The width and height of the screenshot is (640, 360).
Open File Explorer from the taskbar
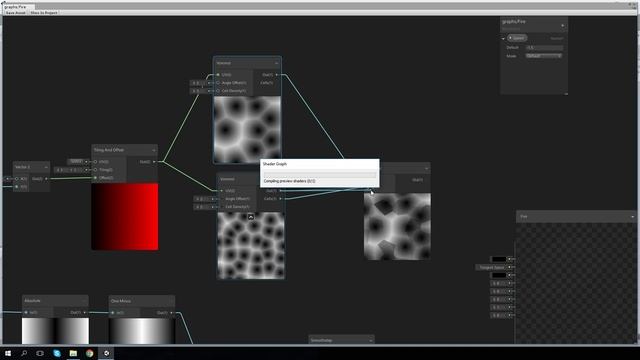73,353
